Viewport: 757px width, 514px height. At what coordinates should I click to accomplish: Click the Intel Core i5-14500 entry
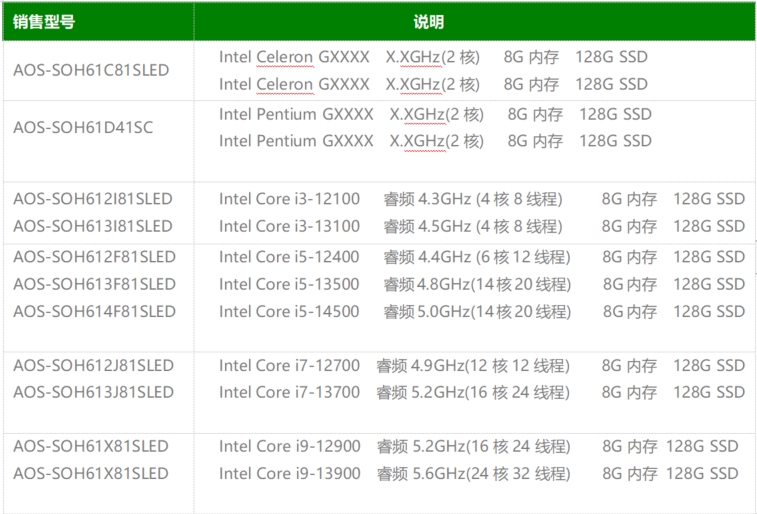coord(289,311)
